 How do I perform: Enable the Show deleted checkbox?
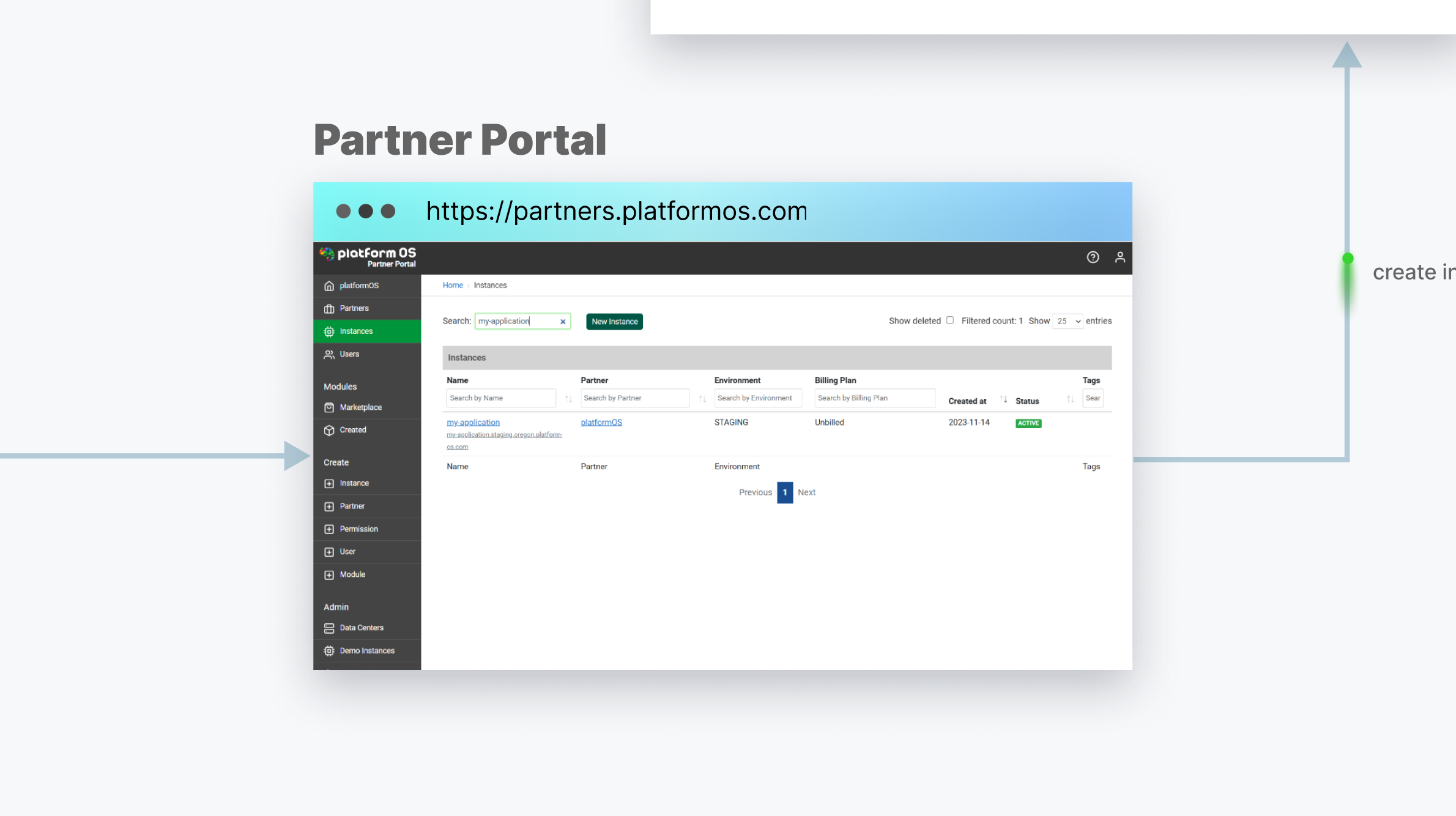pyautogui.click(x=950, y=320)
